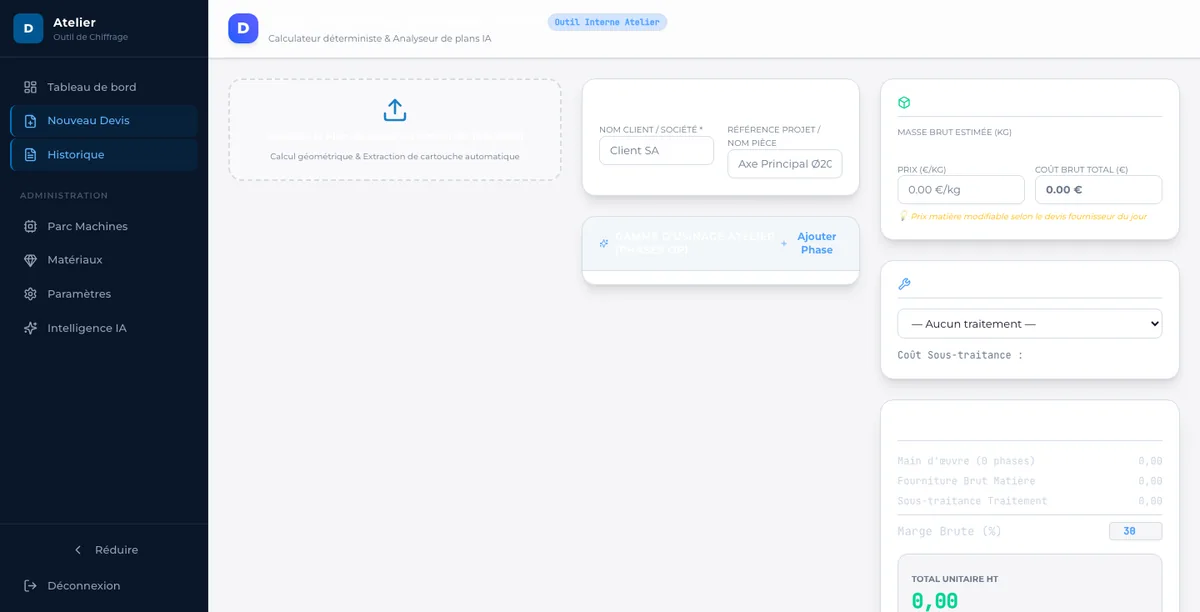Click the plan upload drop zone
1200x612 pixels.
point(395,130)
